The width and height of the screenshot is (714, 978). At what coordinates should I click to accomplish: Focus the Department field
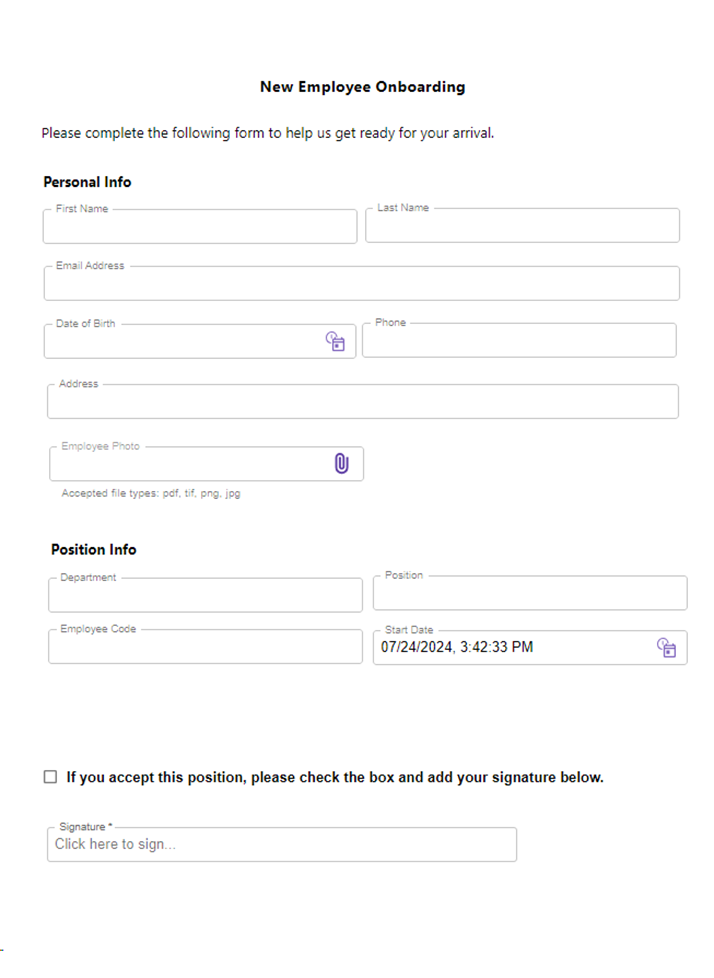point(205,594)
